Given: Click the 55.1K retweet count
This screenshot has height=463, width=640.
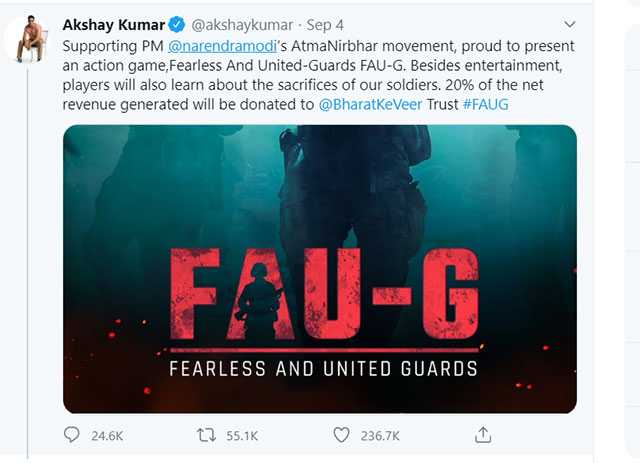Looking at the screenshot, I should click(x=242, y=436).
